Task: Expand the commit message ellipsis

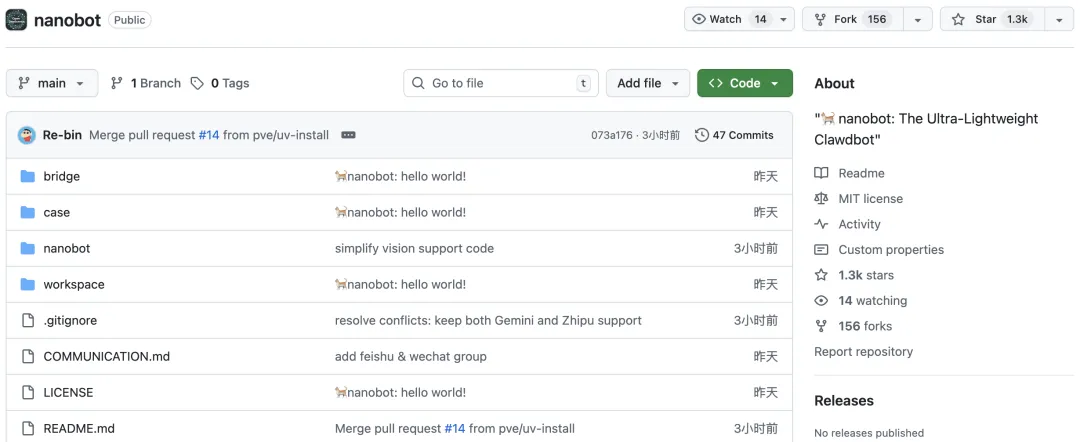Action: click(x=348, y=135)
